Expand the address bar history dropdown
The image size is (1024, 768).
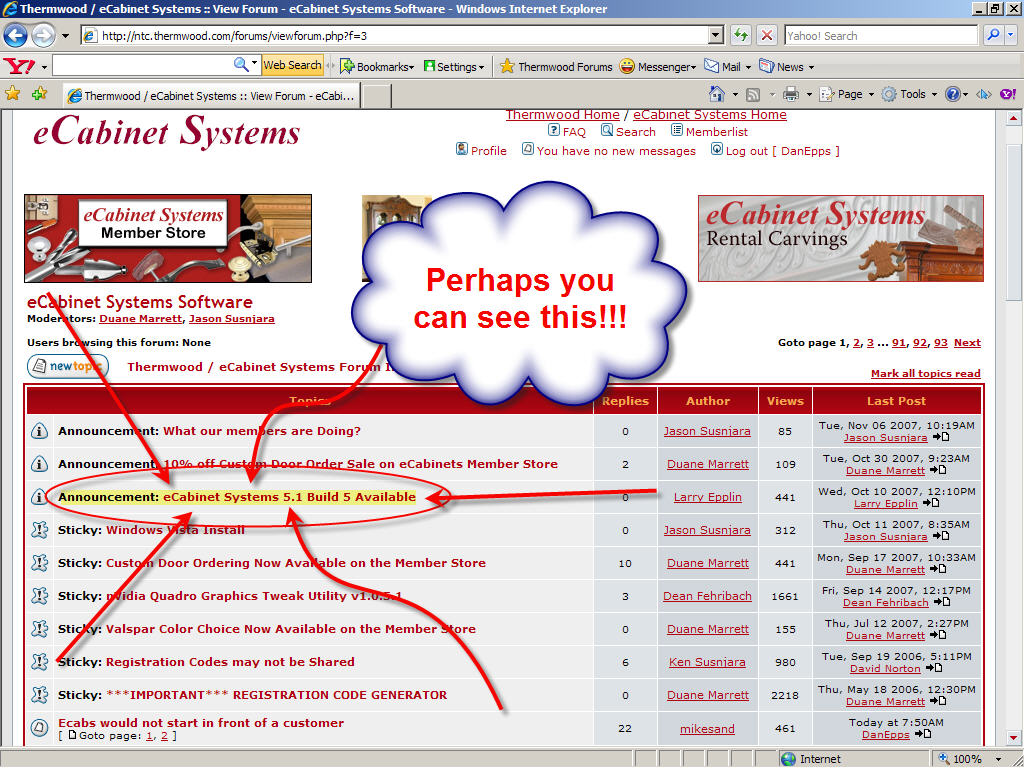716,35
